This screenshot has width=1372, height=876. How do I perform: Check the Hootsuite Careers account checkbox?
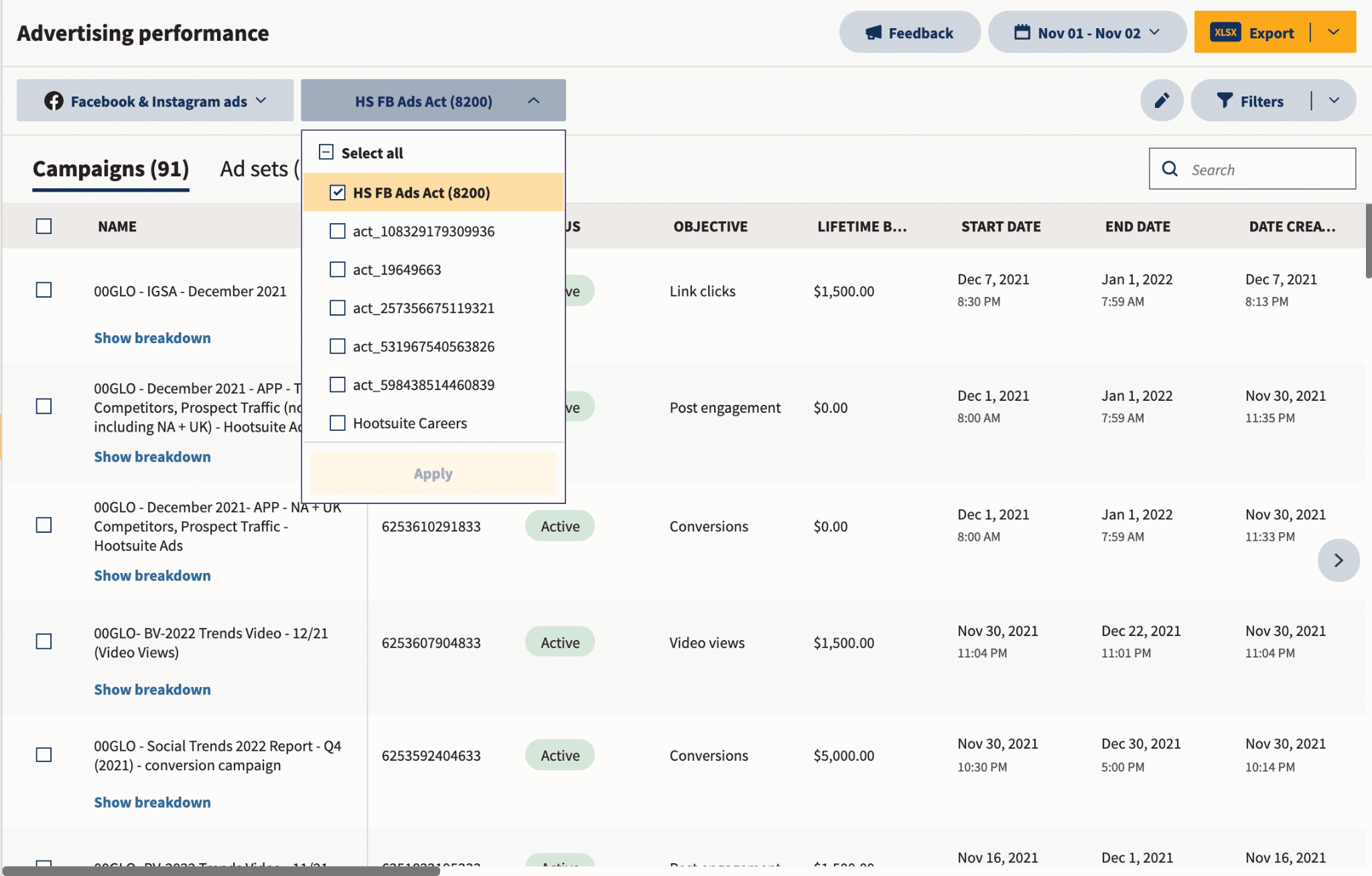pyautogui.click(x=338, y=424)
